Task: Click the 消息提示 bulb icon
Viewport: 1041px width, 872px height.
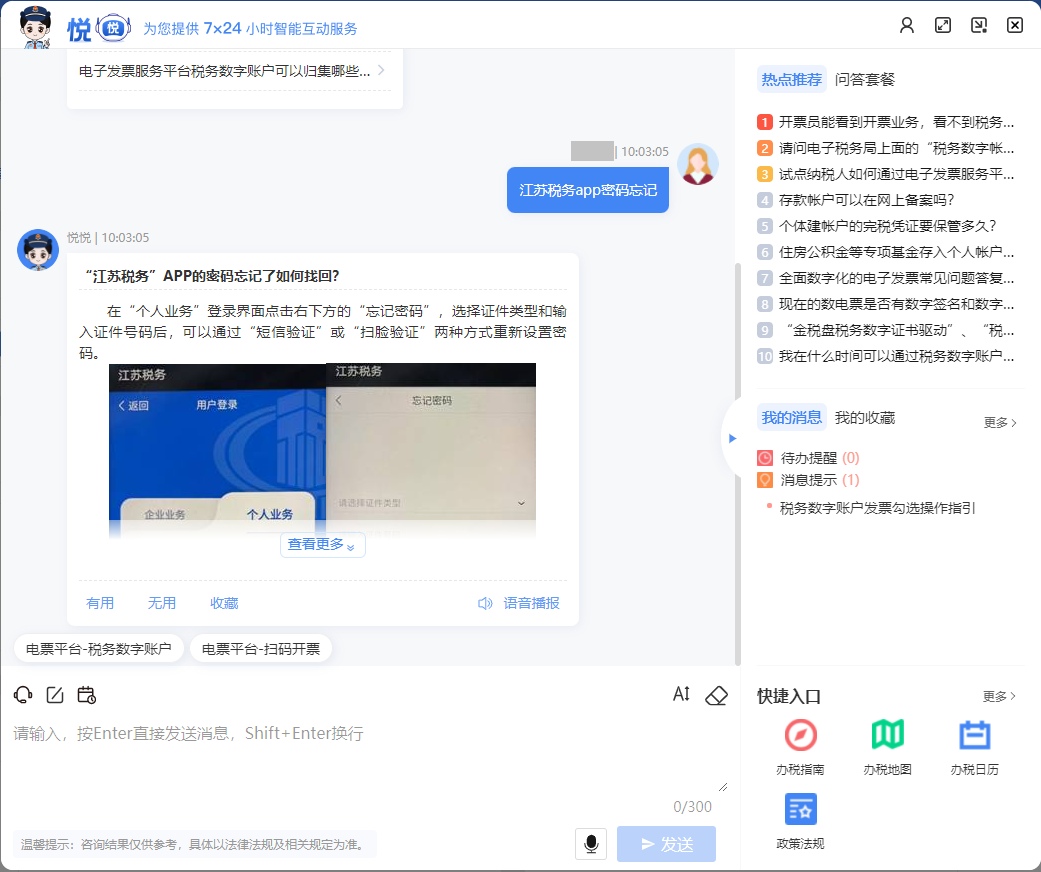Action: 765,480
